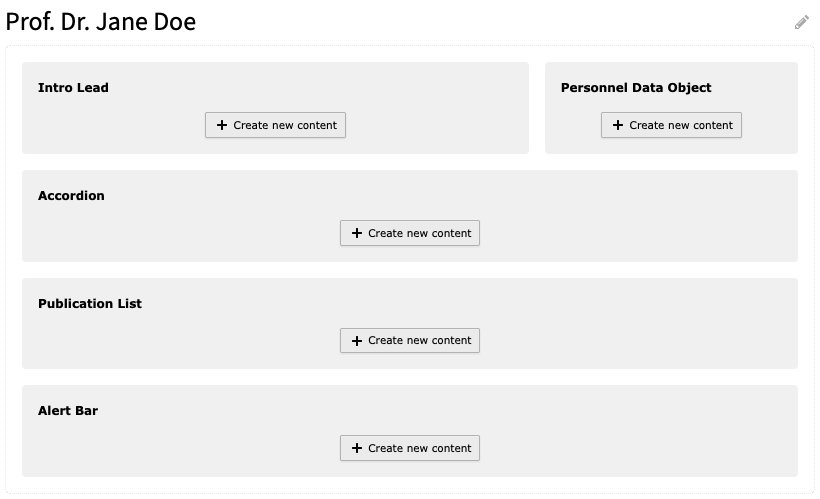820x499 pixels.
Task: Select the Alert Bar column heading
Action: pos(68,411)
